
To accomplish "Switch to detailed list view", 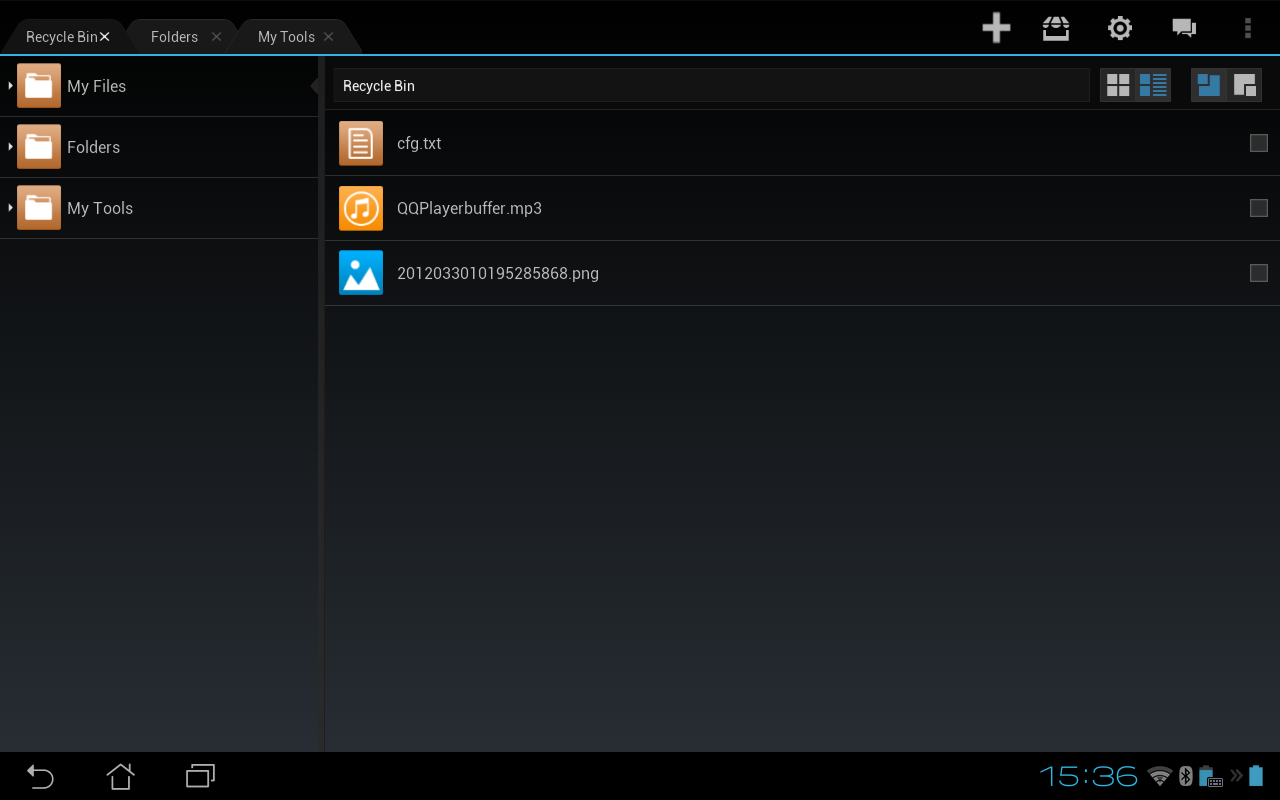I will [1152, 85].
